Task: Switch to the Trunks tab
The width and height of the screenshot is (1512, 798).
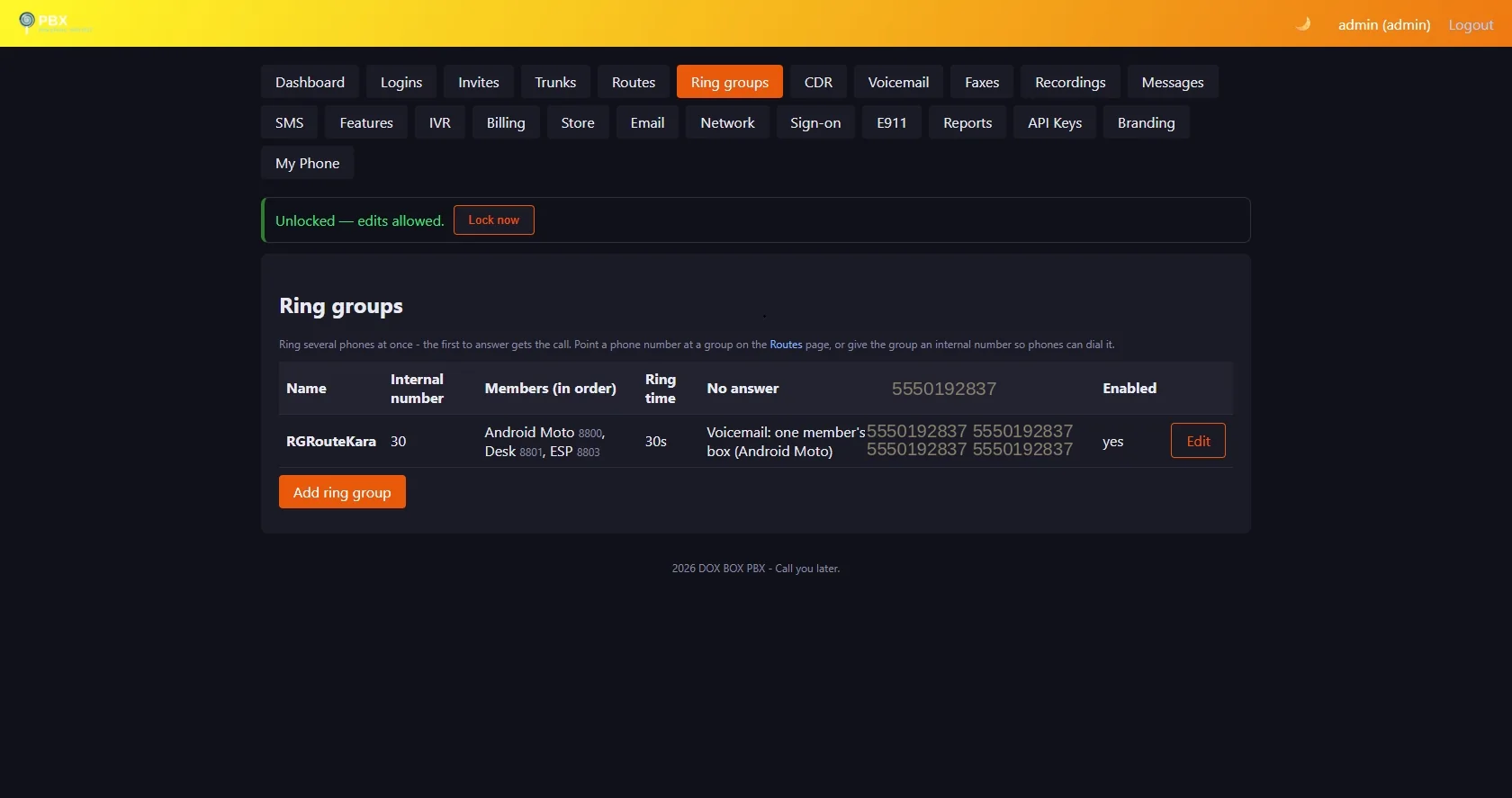Action: (555, 82)
